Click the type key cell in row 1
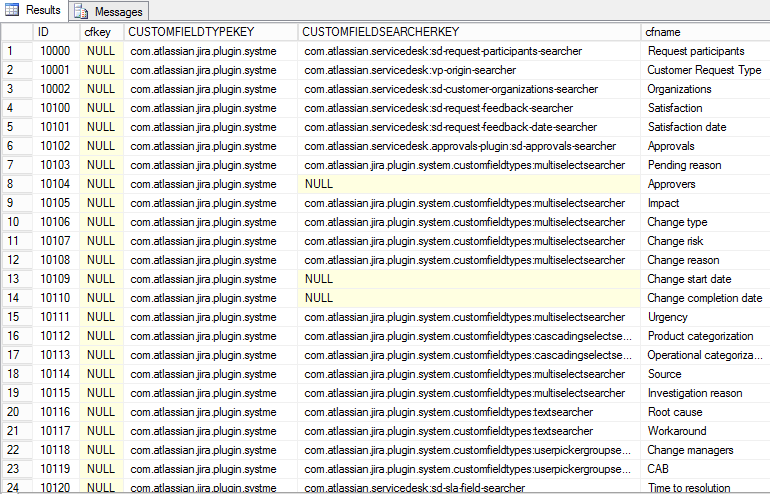The height and width of the screenshot is (494, 770). [211, 51]
